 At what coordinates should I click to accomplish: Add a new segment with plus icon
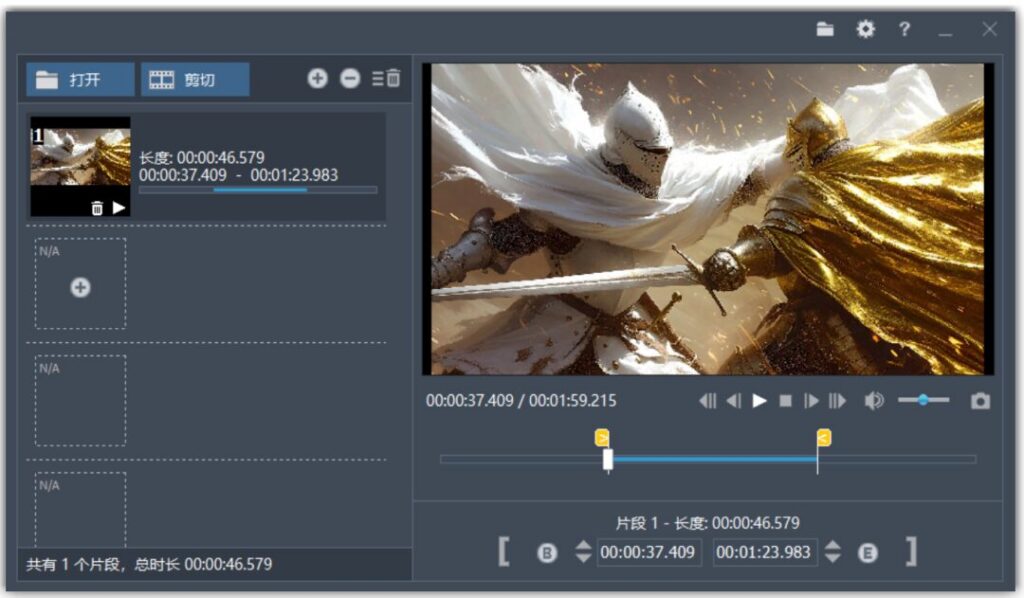tap(317, 79)
